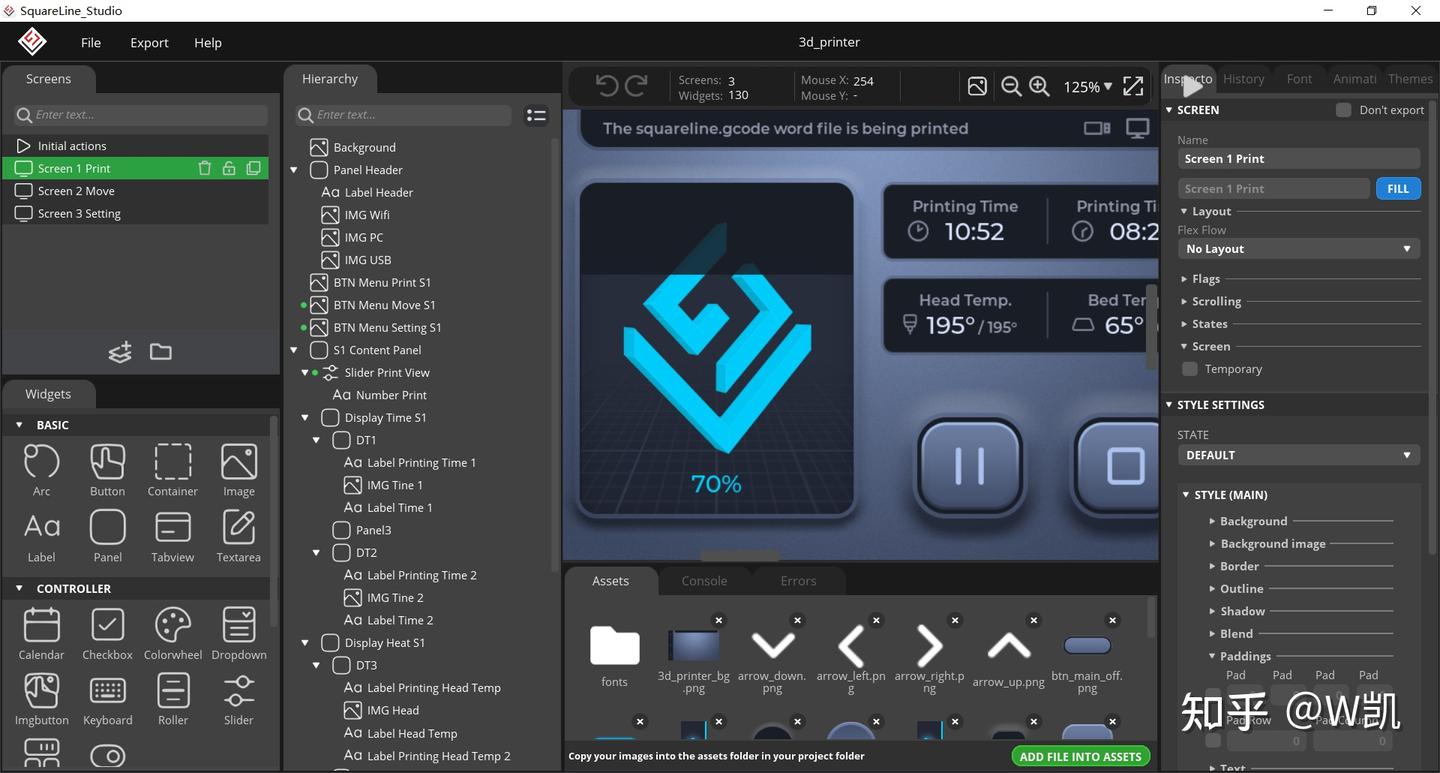Image resolution: width=1440 pixels, height=773 pixels.
Task: Open the Flex Flow No Layout dropdown
Action: point(1298,249)
